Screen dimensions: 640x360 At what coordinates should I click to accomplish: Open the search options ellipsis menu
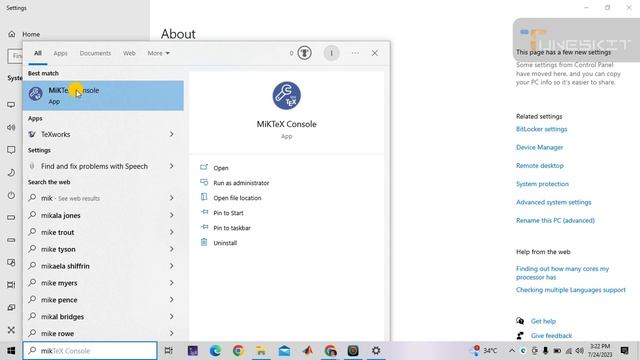355,53
